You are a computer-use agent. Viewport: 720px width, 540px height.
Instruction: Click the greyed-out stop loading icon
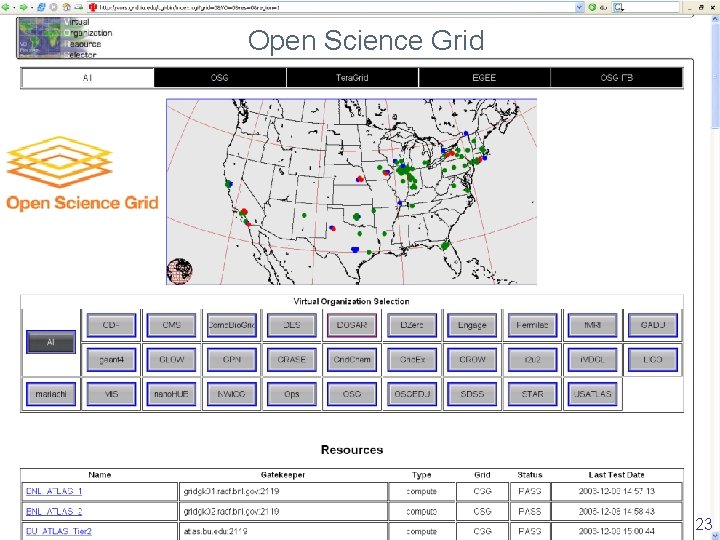(x=54, y=7)
